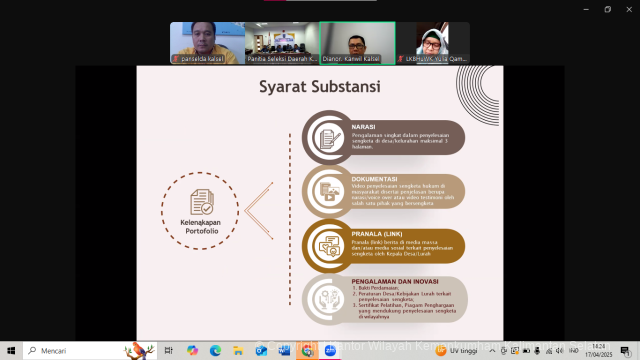Viewport: 640px width, 360px height.
Task: Open Task View on the taskbar
Action: (x=169, y=351)
